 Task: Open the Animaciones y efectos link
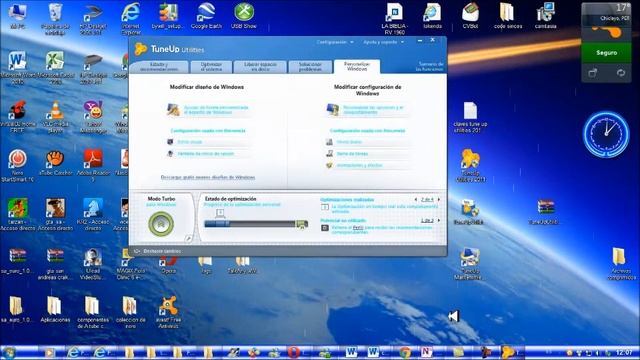(360, 165)
